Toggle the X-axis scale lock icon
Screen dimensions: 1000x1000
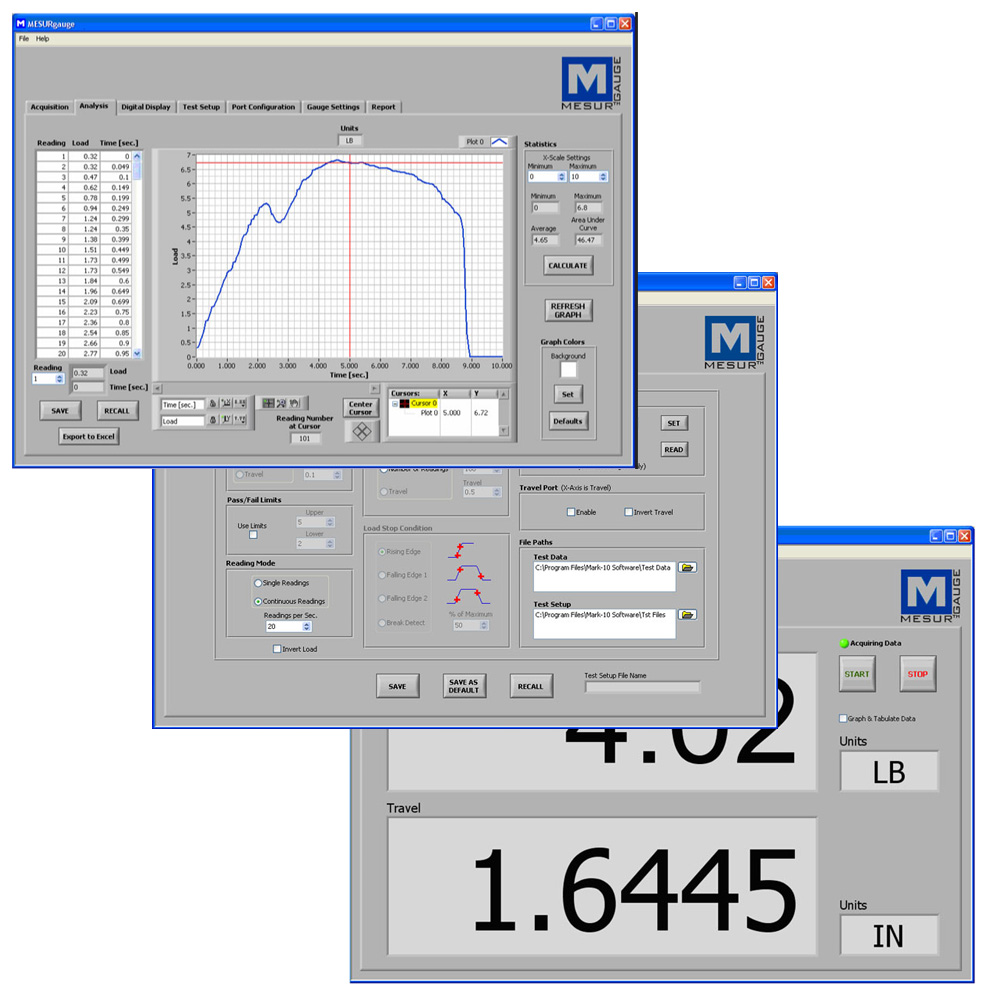pos(212,404)
